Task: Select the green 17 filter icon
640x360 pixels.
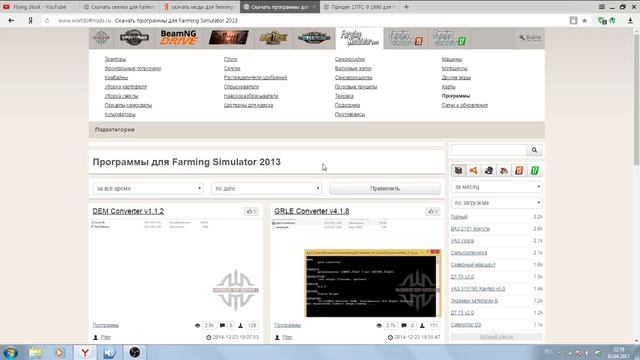Action: click(534, 171)
